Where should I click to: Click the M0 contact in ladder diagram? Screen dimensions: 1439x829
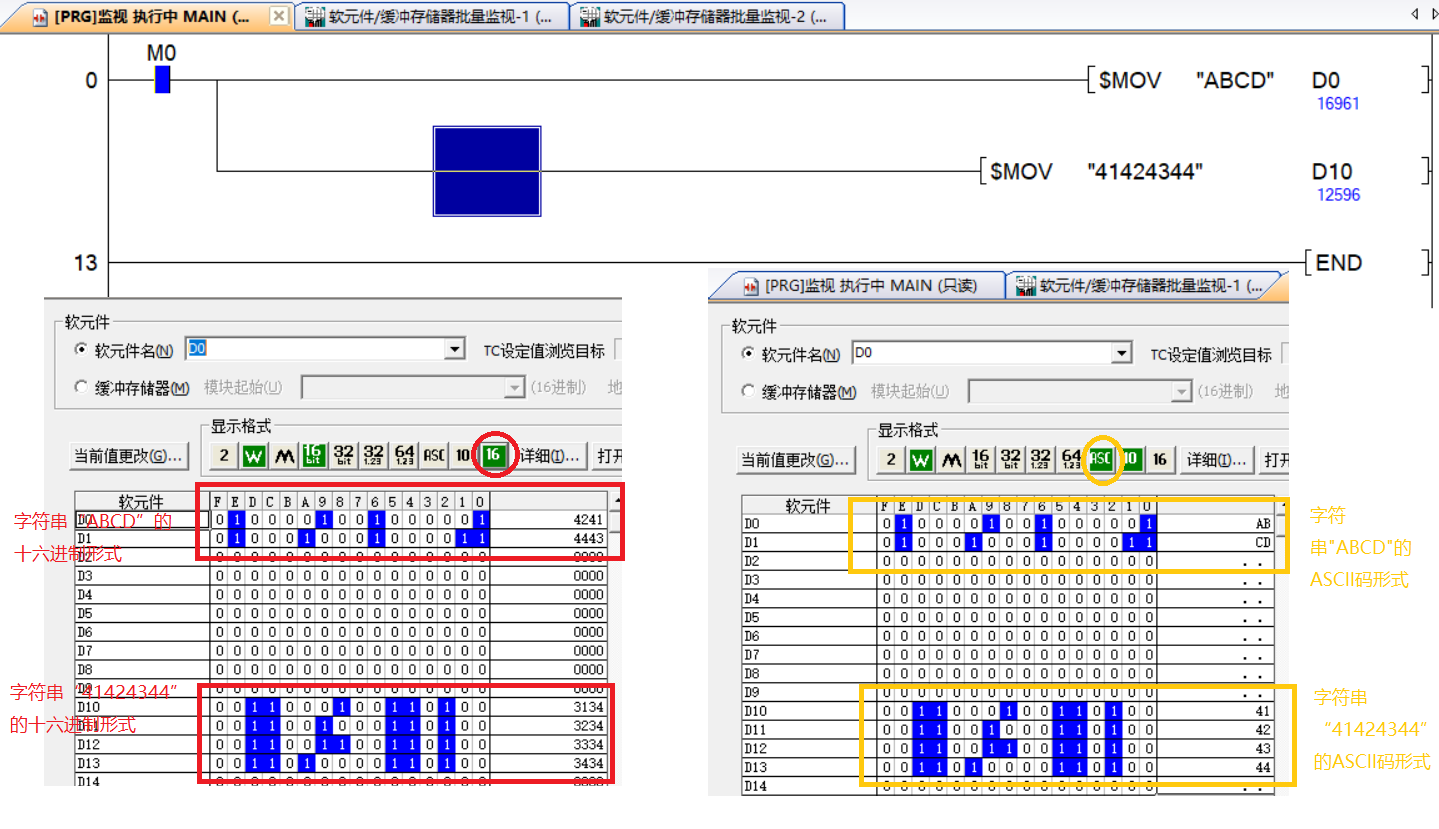pos(162,80)
